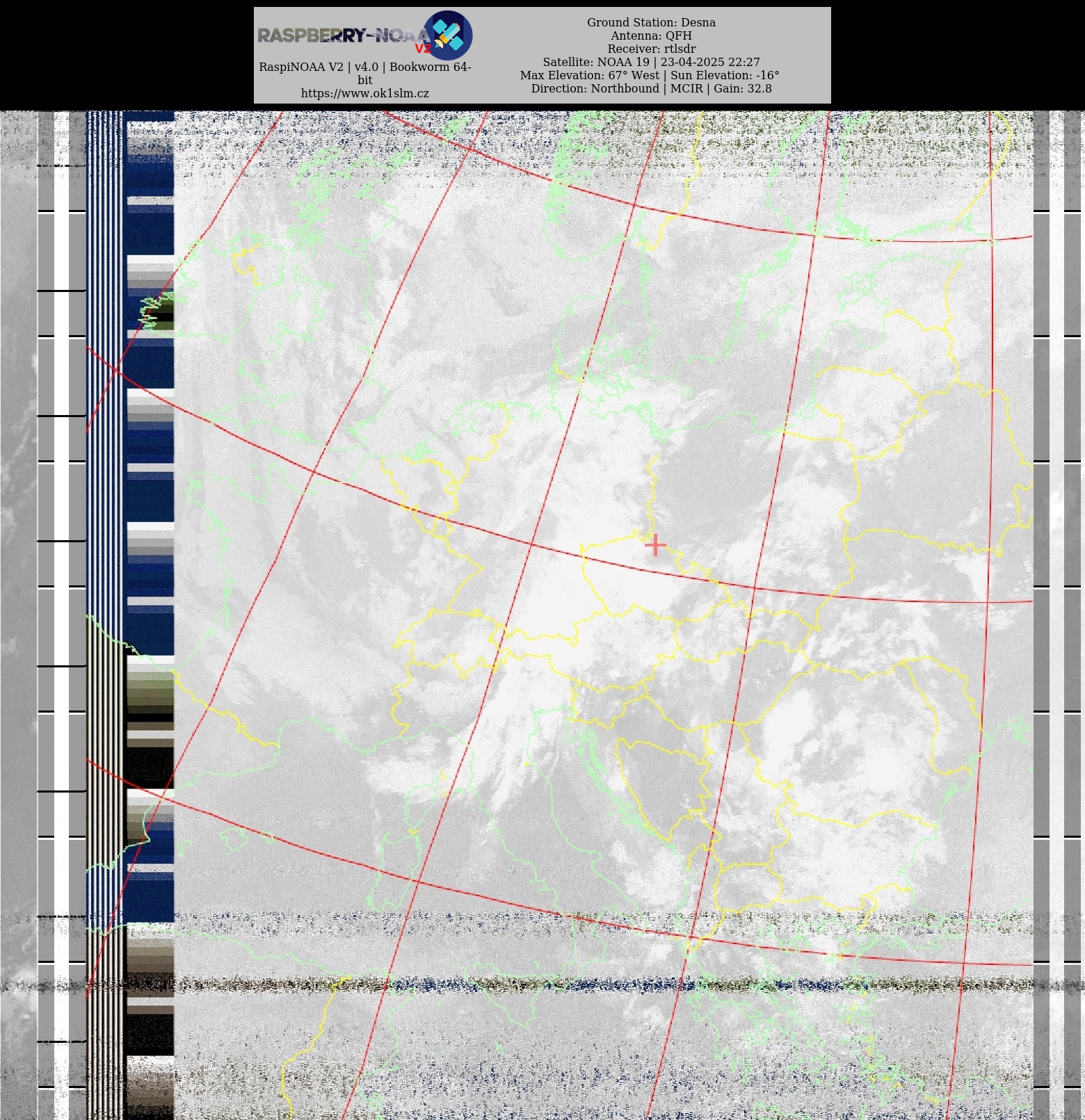Click the red ground station cross marker

pos(655,546)
